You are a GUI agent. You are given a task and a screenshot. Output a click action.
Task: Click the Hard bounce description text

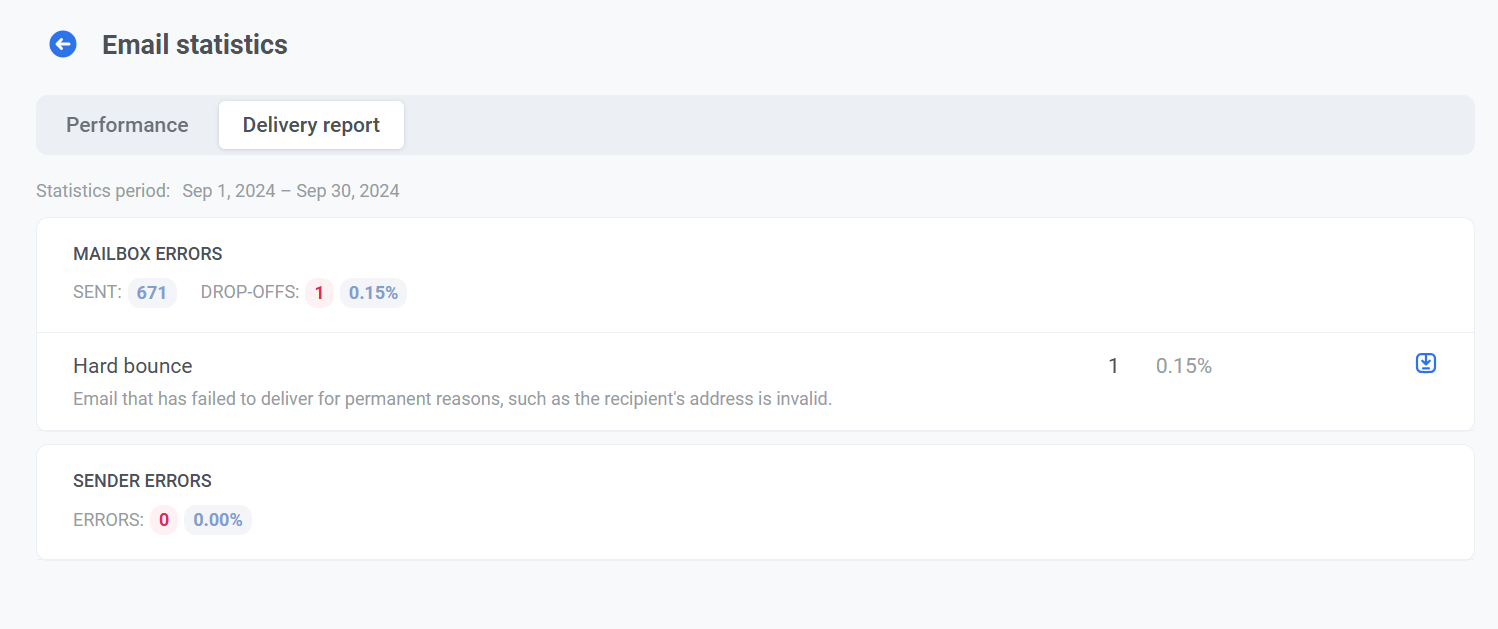click(x=452, y=399)
